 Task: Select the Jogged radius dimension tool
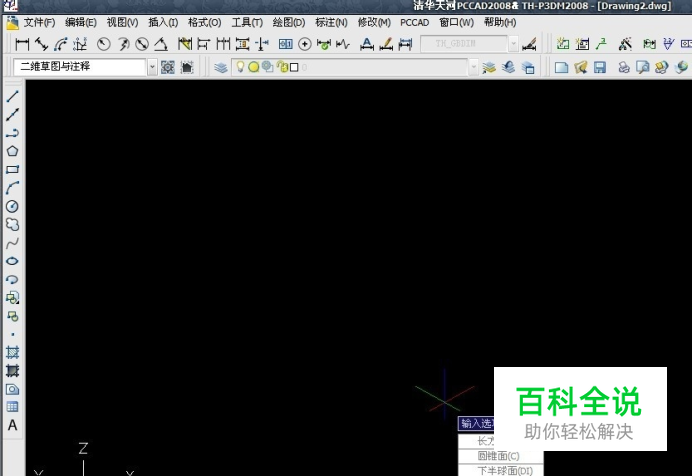pos(123,44)
